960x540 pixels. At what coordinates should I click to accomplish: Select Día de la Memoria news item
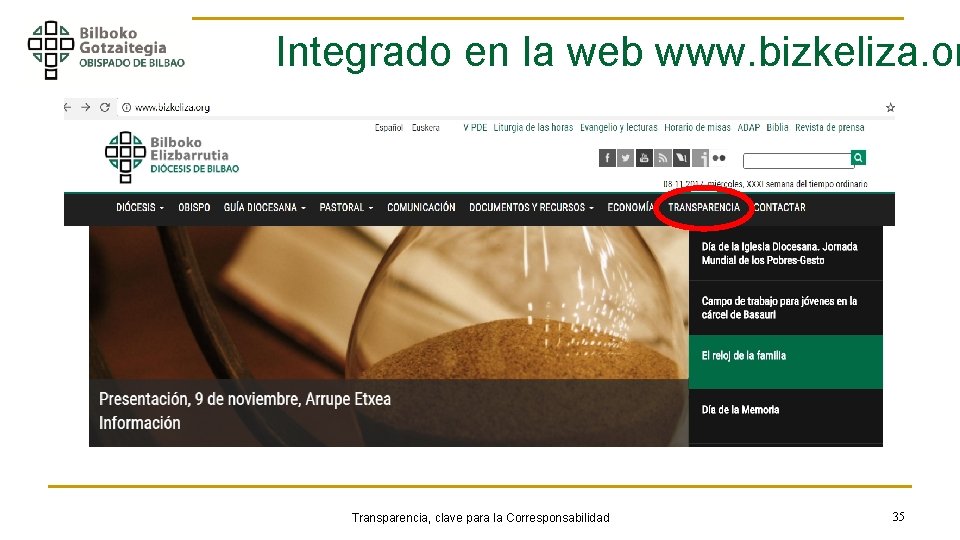point(786,416)
